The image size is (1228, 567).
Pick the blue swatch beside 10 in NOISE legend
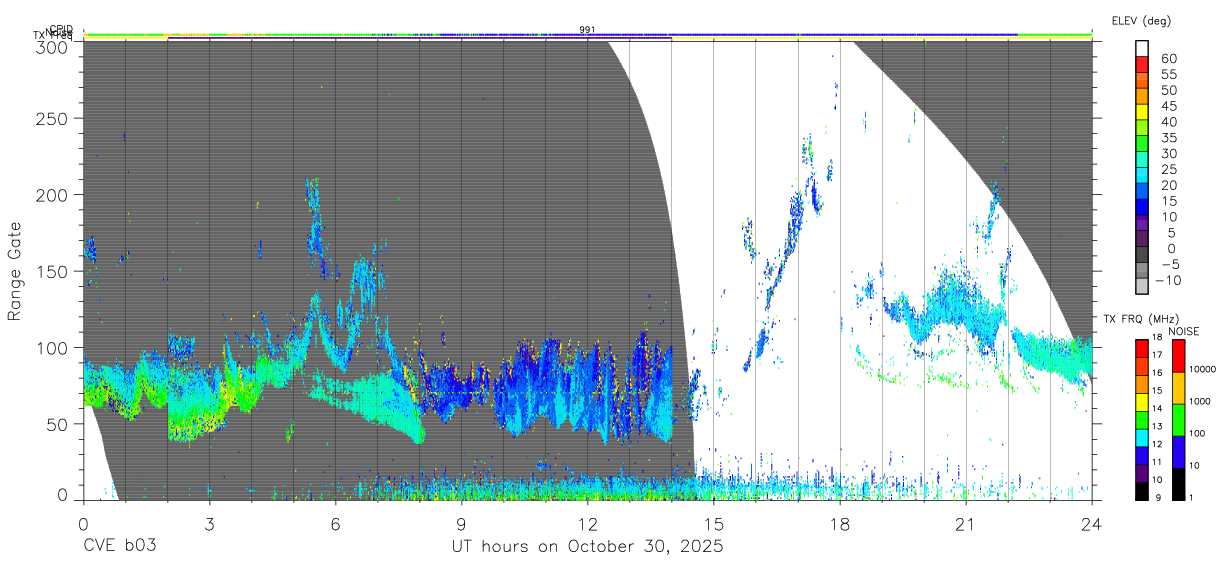tap(1177, 452)
